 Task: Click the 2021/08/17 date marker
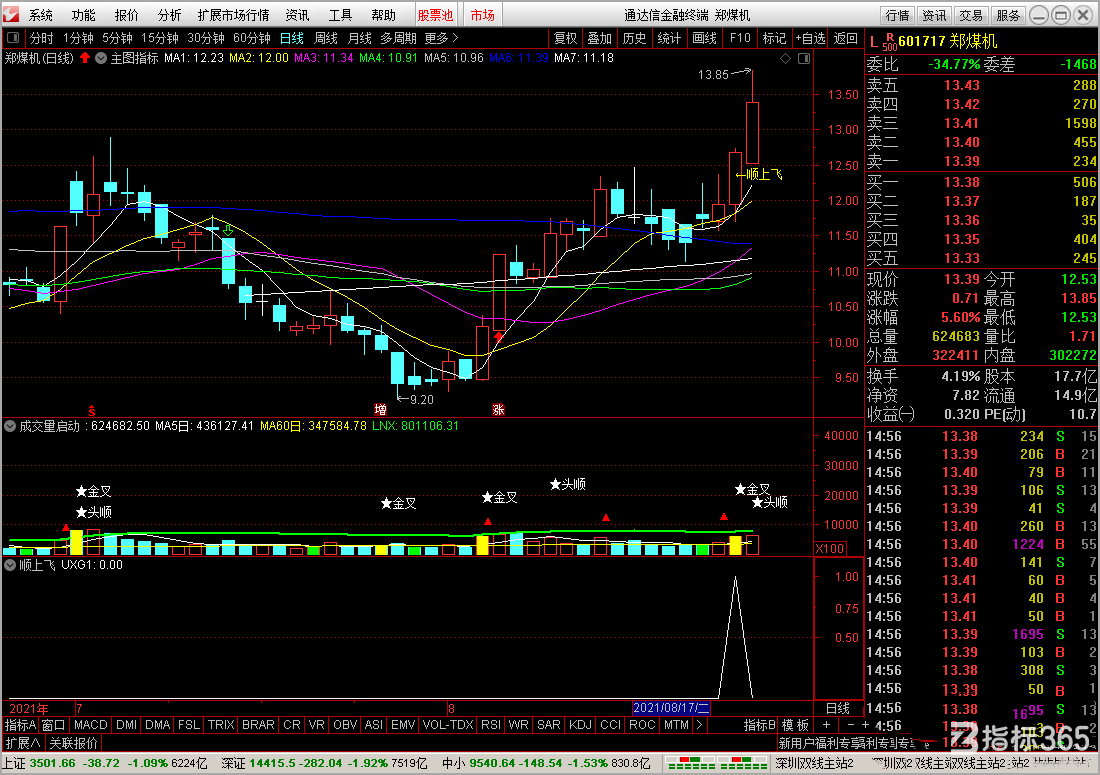point(671,708)
